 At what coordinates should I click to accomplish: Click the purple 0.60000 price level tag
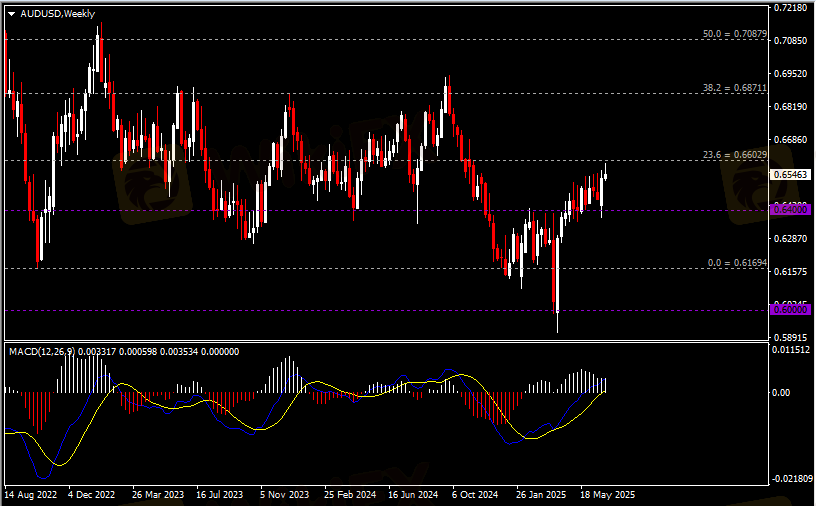tap(789, 309)
